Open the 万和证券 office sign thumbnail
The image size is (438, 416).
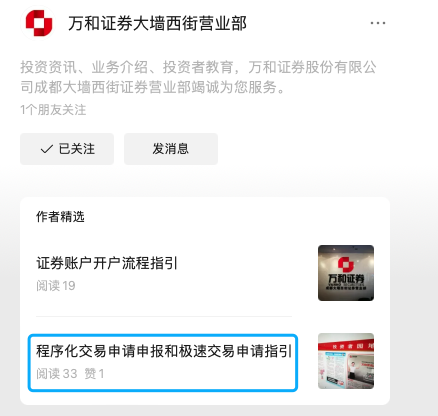(x=346, y=273)
